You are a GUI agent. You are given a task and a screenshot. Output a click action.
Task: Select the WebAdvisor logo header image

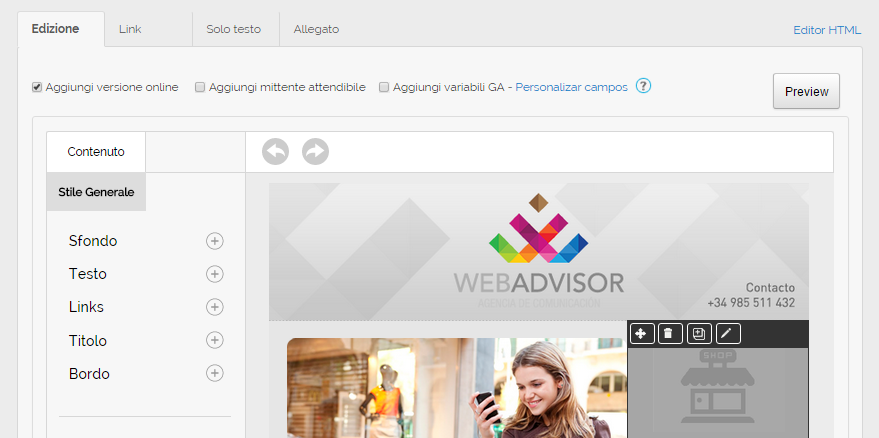coord(539,252)
